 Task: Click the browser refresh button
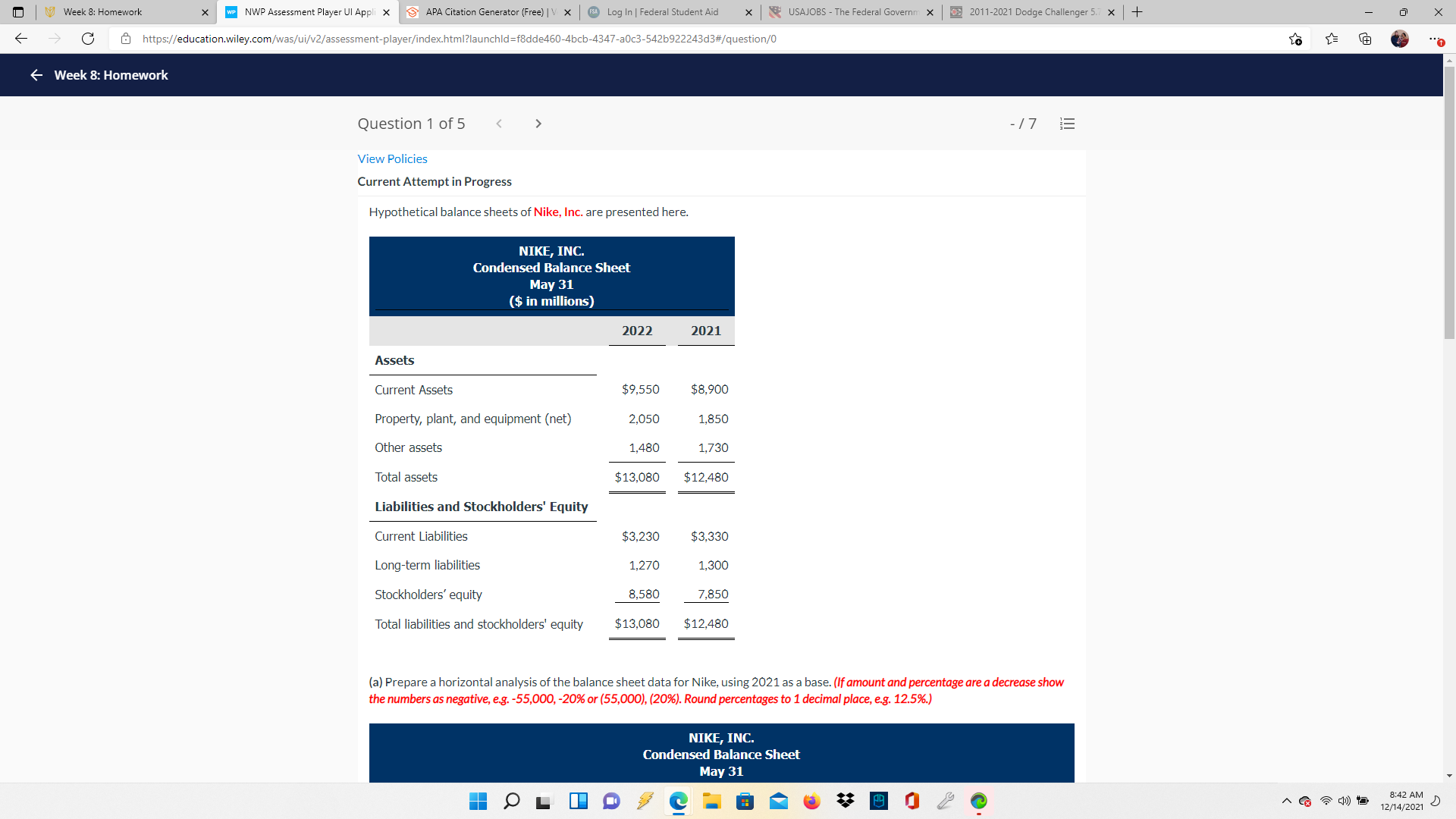[x=88, y=39]
